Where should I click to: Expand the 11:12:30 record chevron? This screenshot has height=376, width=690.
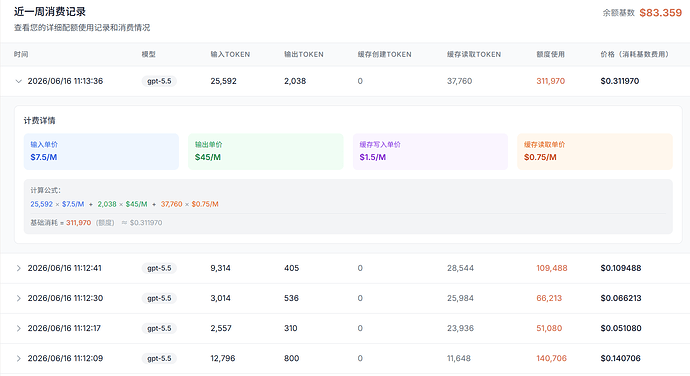click(18, 298)
